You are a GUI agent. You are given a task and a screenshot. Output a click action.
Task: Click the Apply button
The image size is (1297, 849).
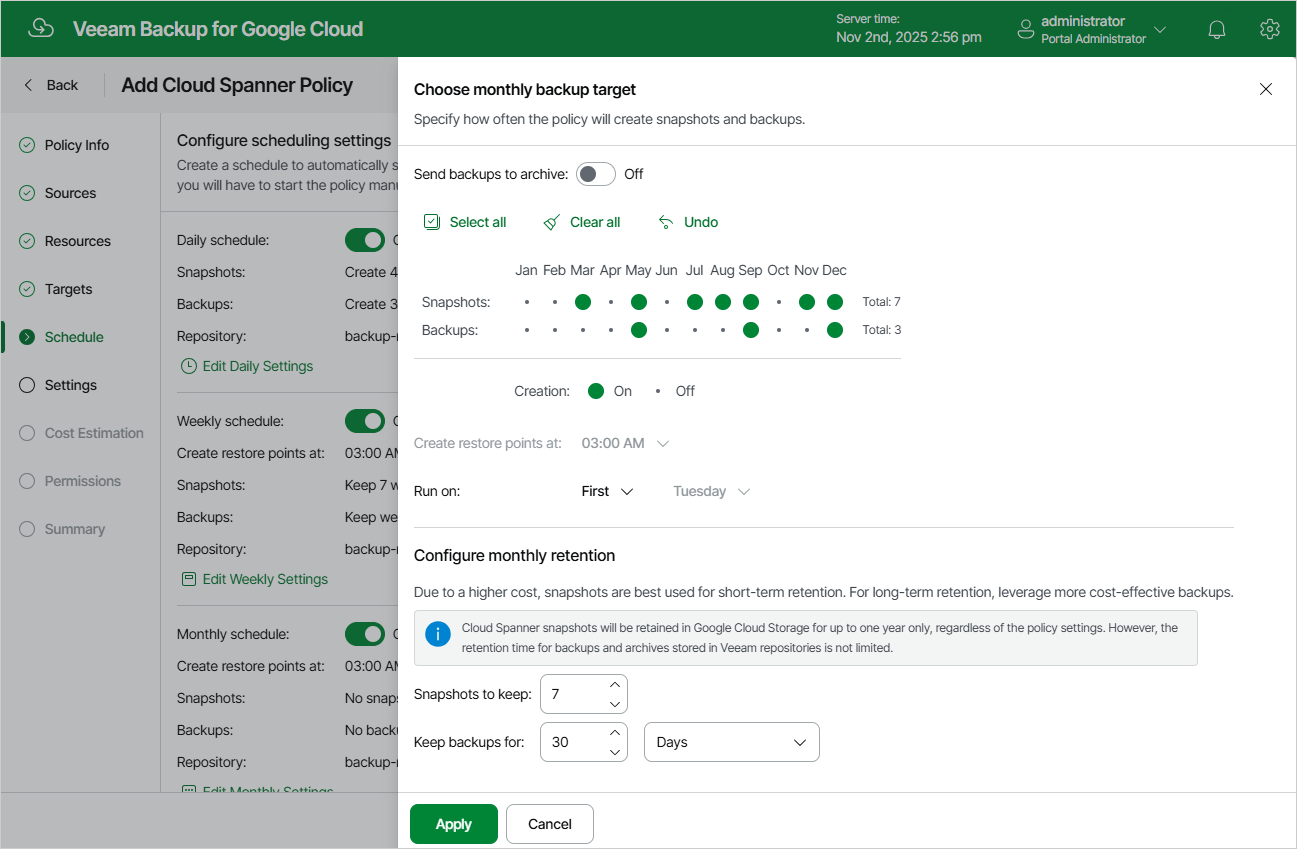(x=454, y=824)
